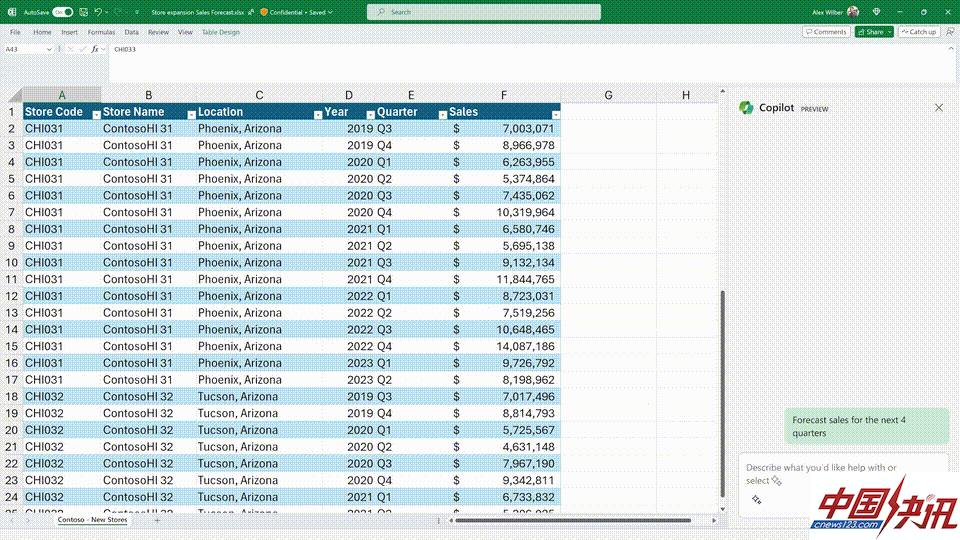
Task: Open the Sales column filter dropdown
Action: click(x=555, y=114)
